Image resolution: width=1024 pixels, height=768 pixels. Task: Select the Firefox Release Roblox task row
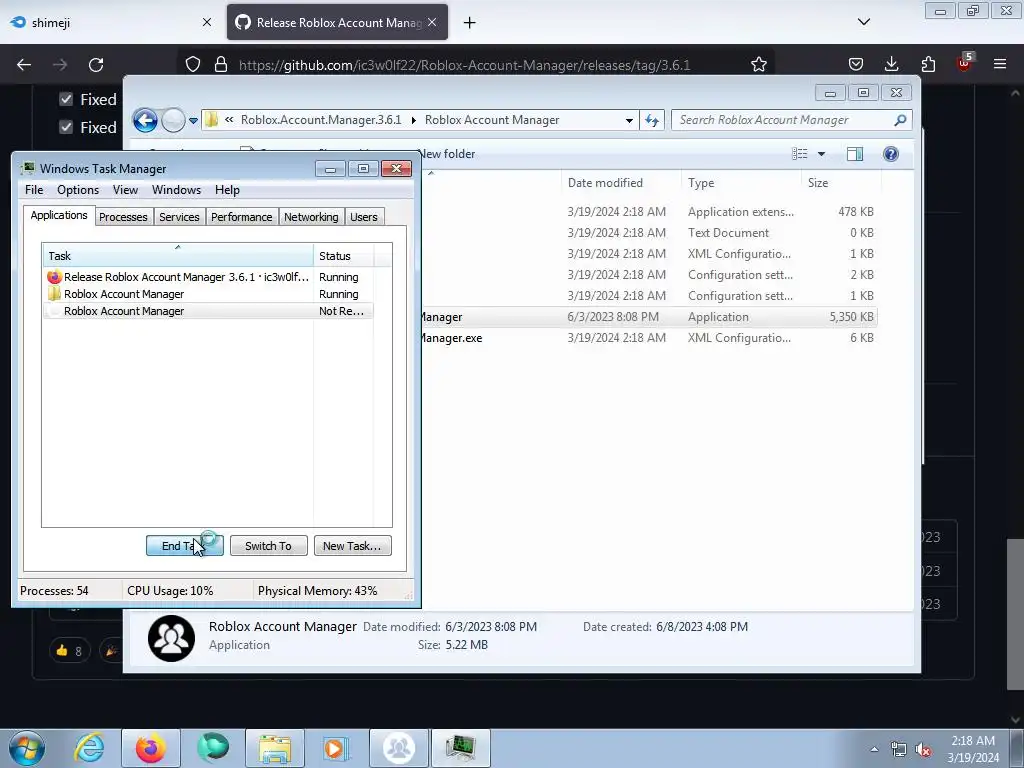[x=208, y=277]
